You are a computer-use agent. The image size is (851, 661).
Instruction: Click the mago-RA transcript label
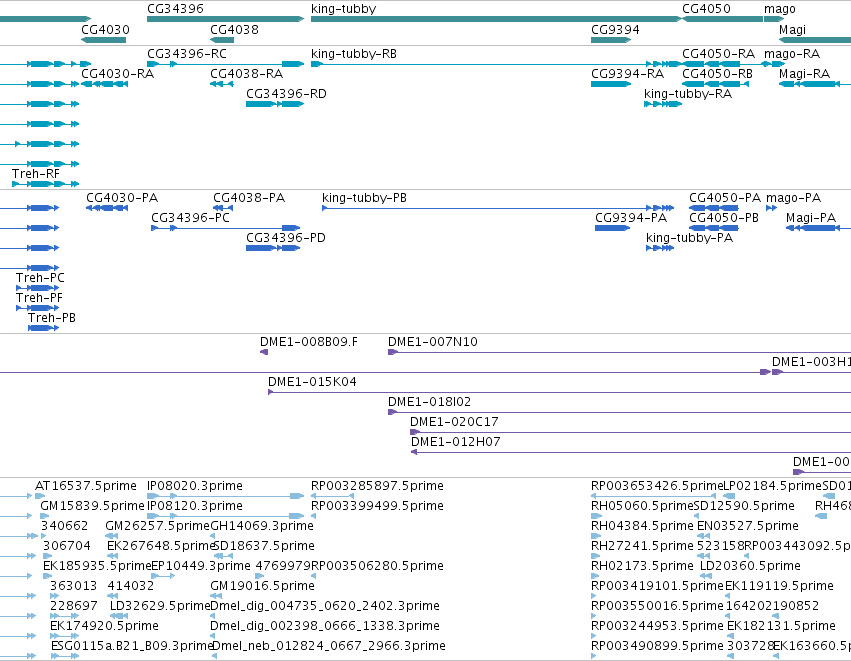792,54
